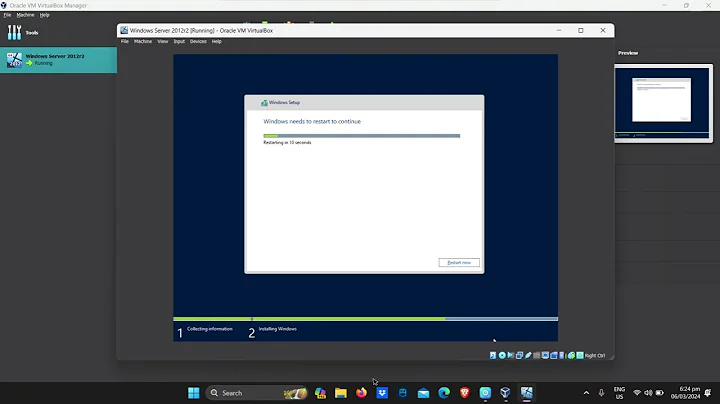
Task: Launch Brave browser from the taskbar
Action: click(x=465, y=393)
